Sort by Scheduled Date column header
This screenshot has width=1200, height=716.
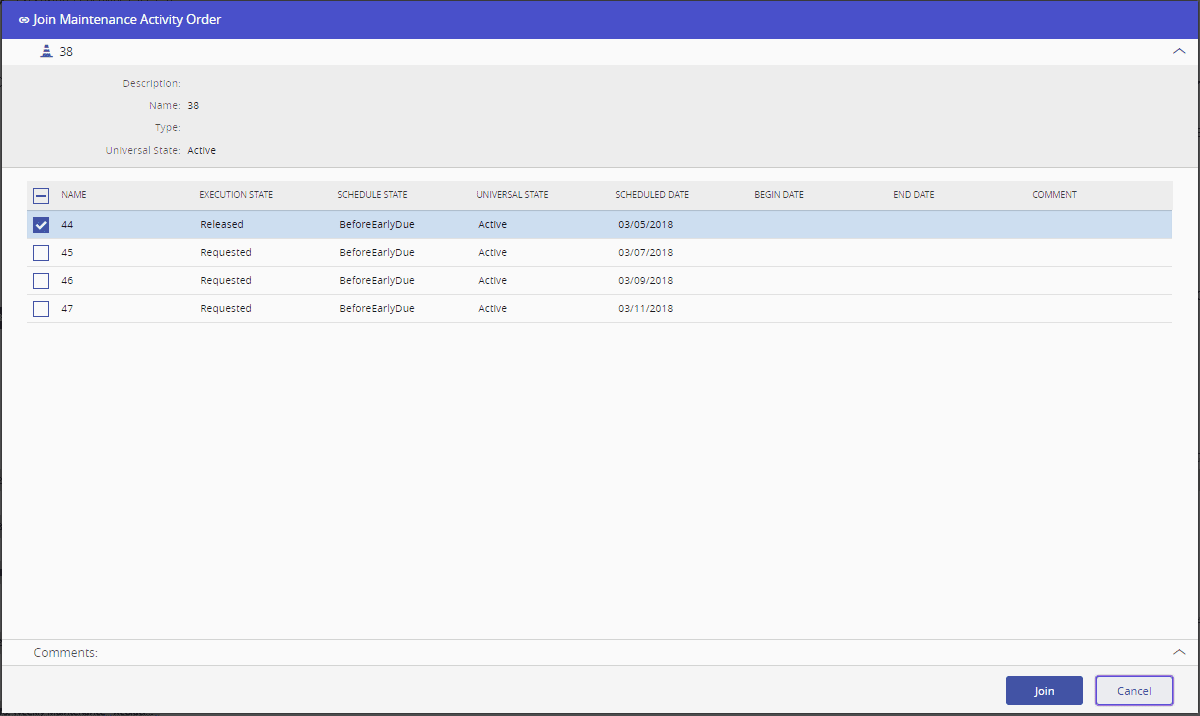652,195
